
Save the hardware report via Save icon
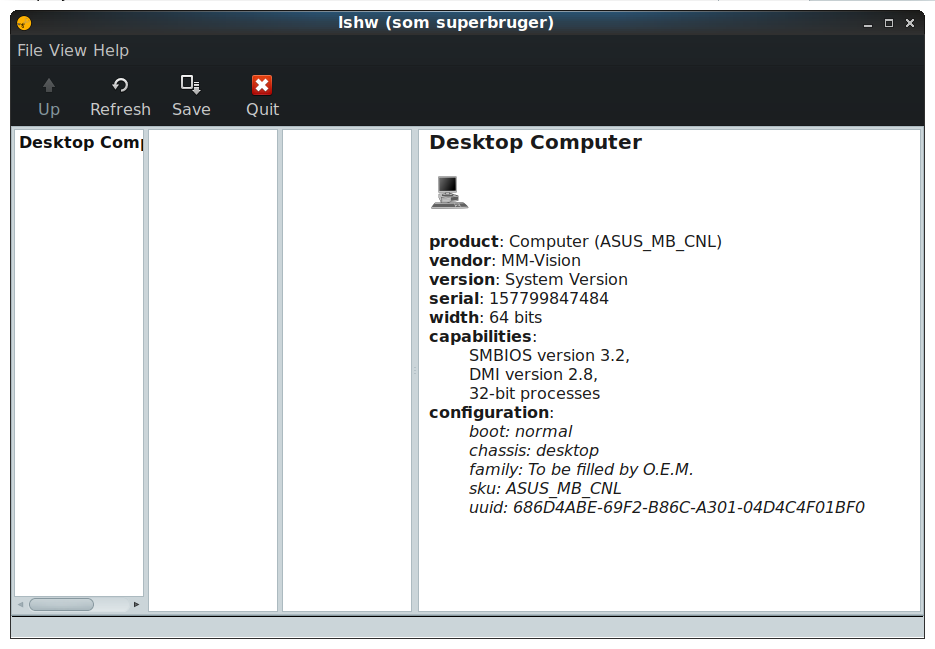pyautogui.click(x=190, y=85)
